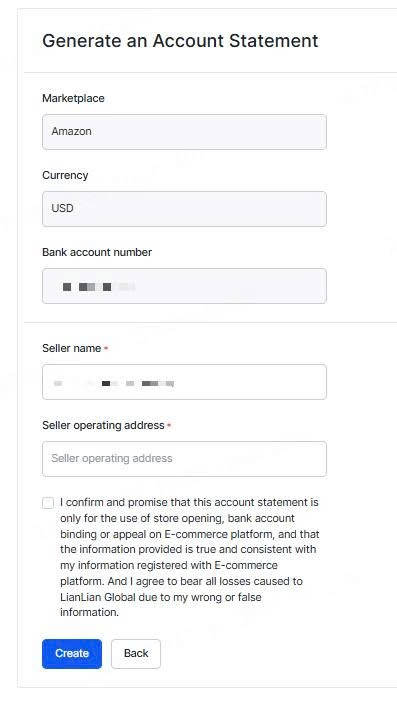This screenshot has width=397, height=711.
Task: Focus the Seller operating address input
Action: 184,458
